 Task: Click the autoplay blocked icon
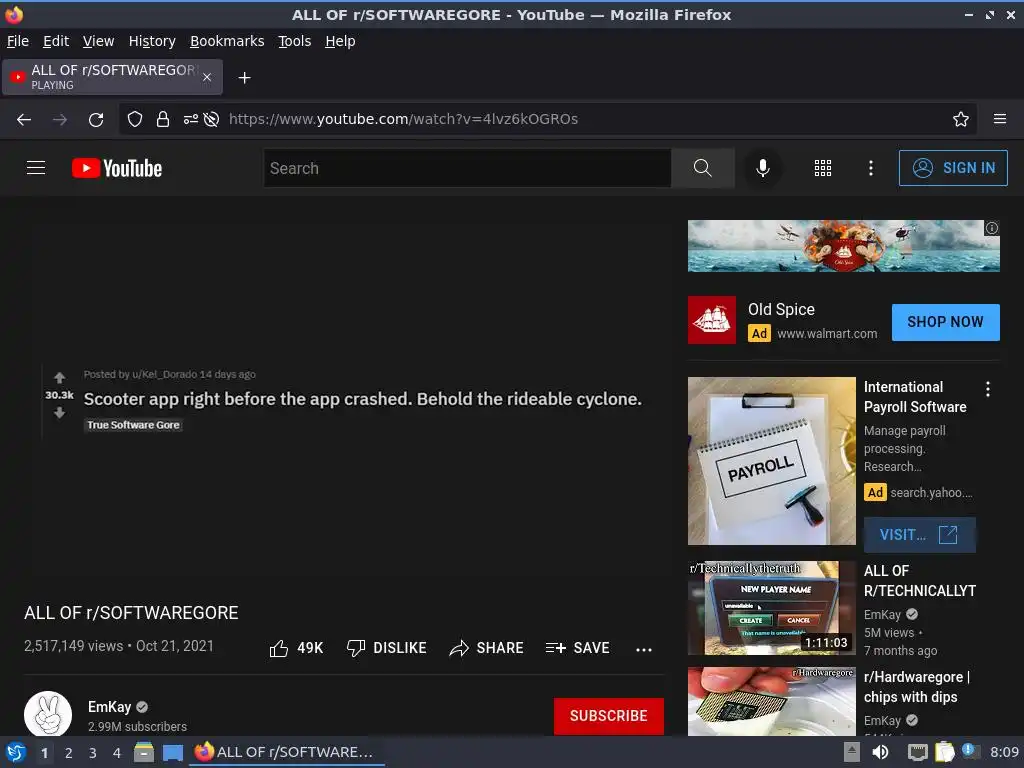pos(211,119)
